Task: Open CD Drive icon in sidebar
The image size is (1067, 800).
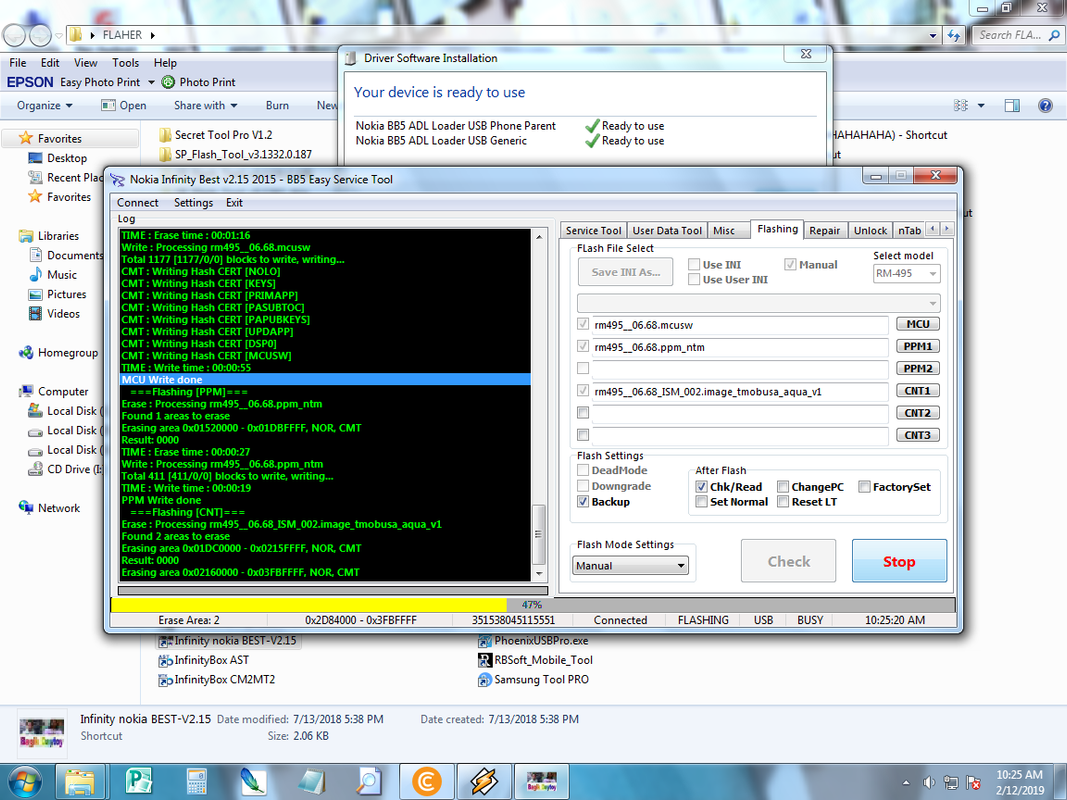Action: click(x=35, y=469)
